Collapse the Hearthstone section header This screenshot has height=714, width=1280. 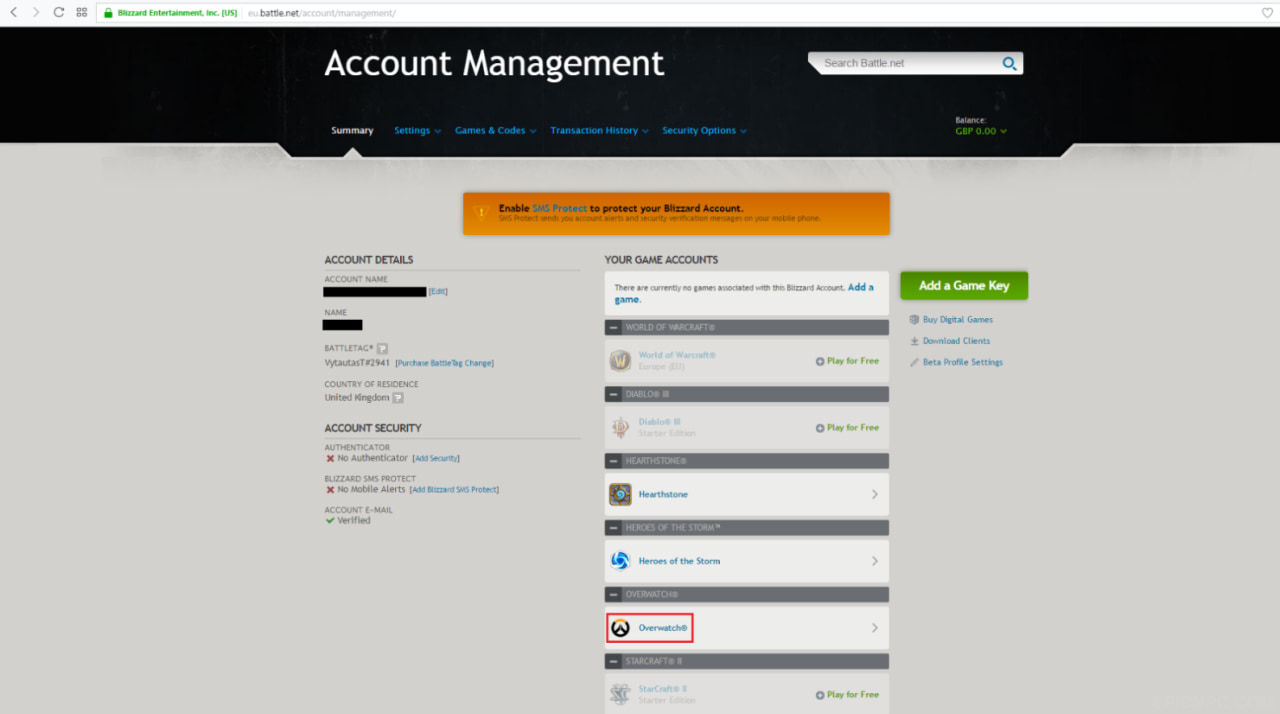tap(611, 461)
